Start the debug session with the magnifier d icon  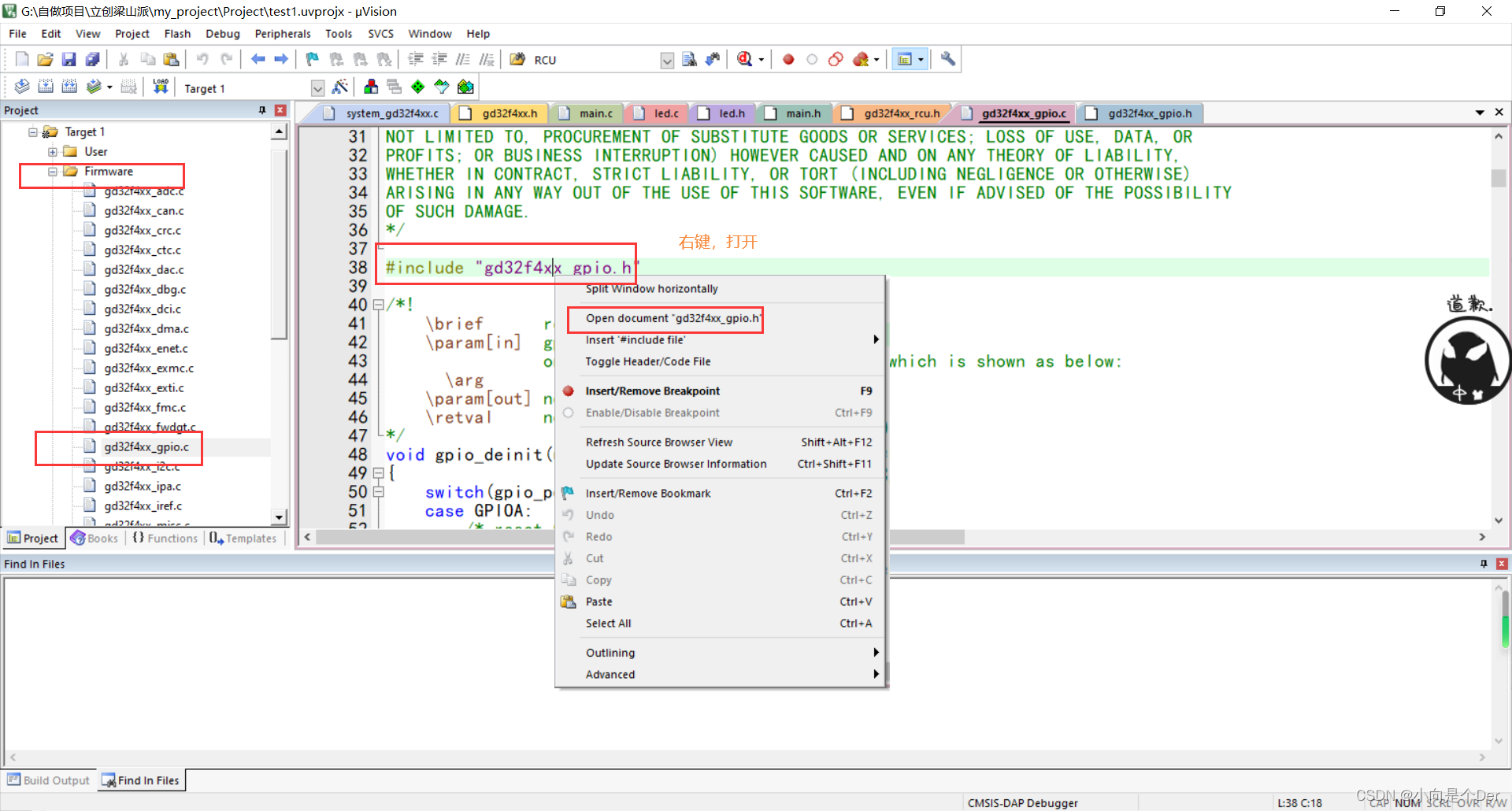tap(744, 59)
